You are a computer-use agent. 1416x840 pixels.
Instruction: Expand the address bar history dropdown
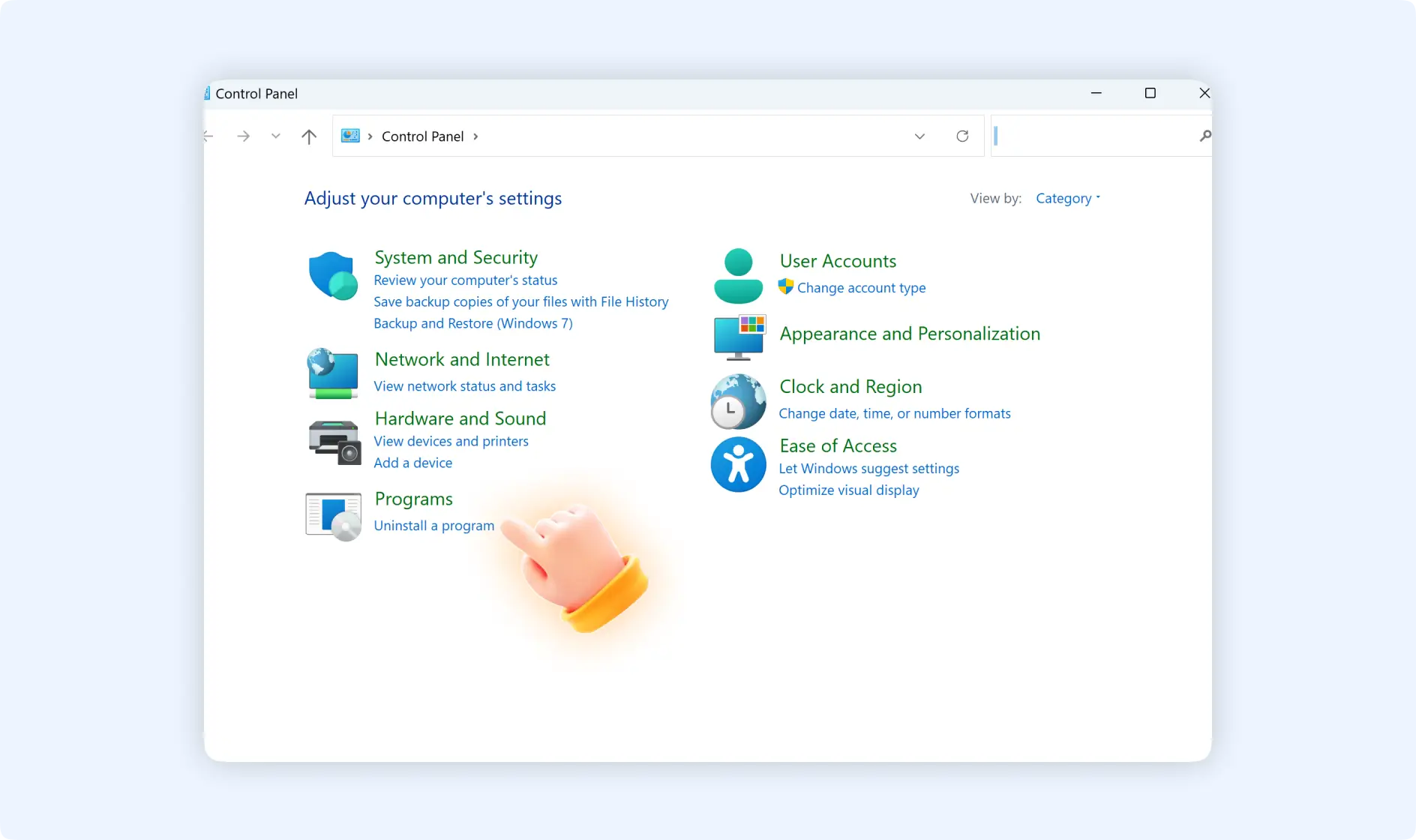point(919,136)
